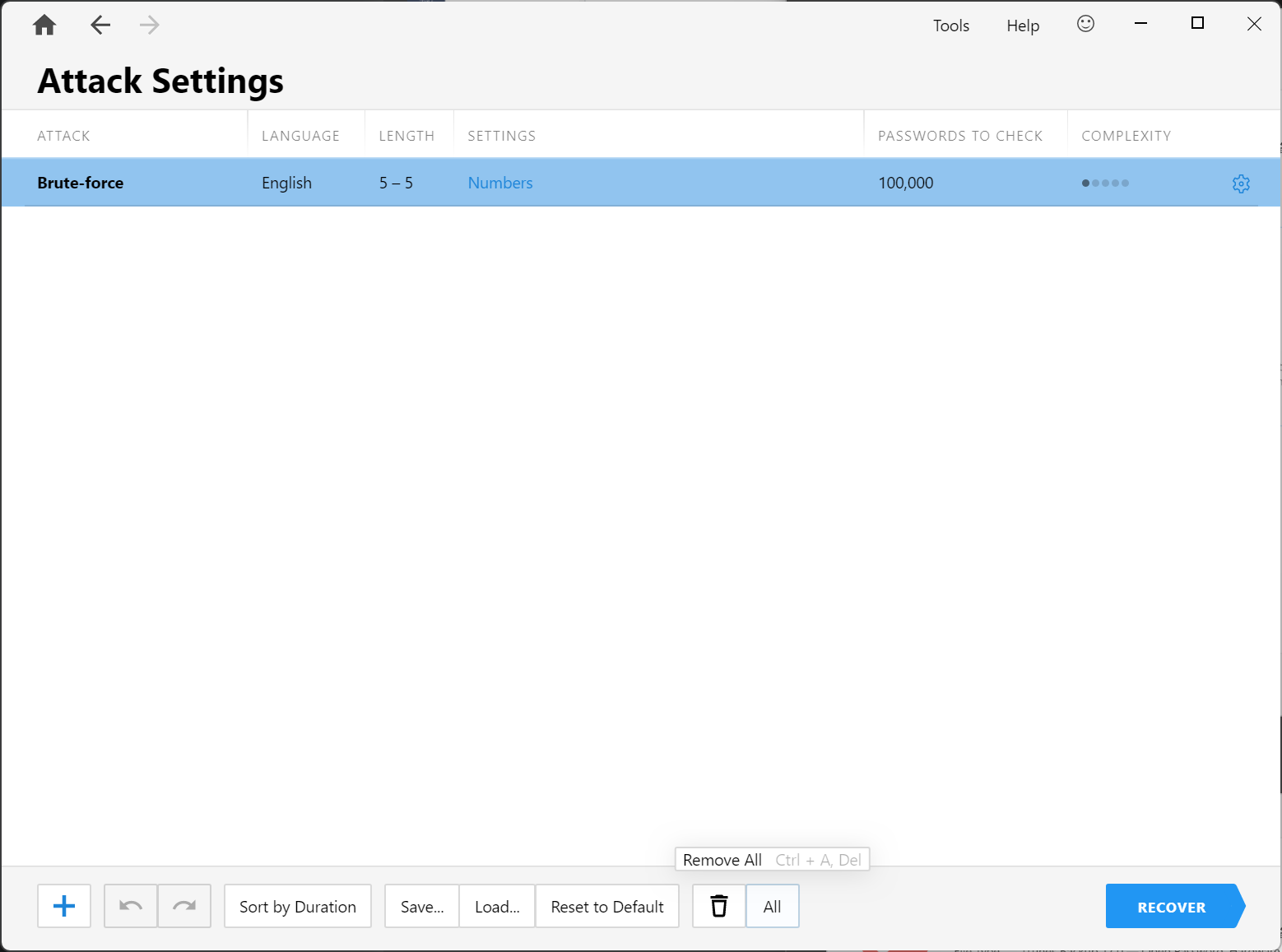This screenshot has height=952, width=1282.
Task: Add a new attack with plus button
Action: (64, 906)
